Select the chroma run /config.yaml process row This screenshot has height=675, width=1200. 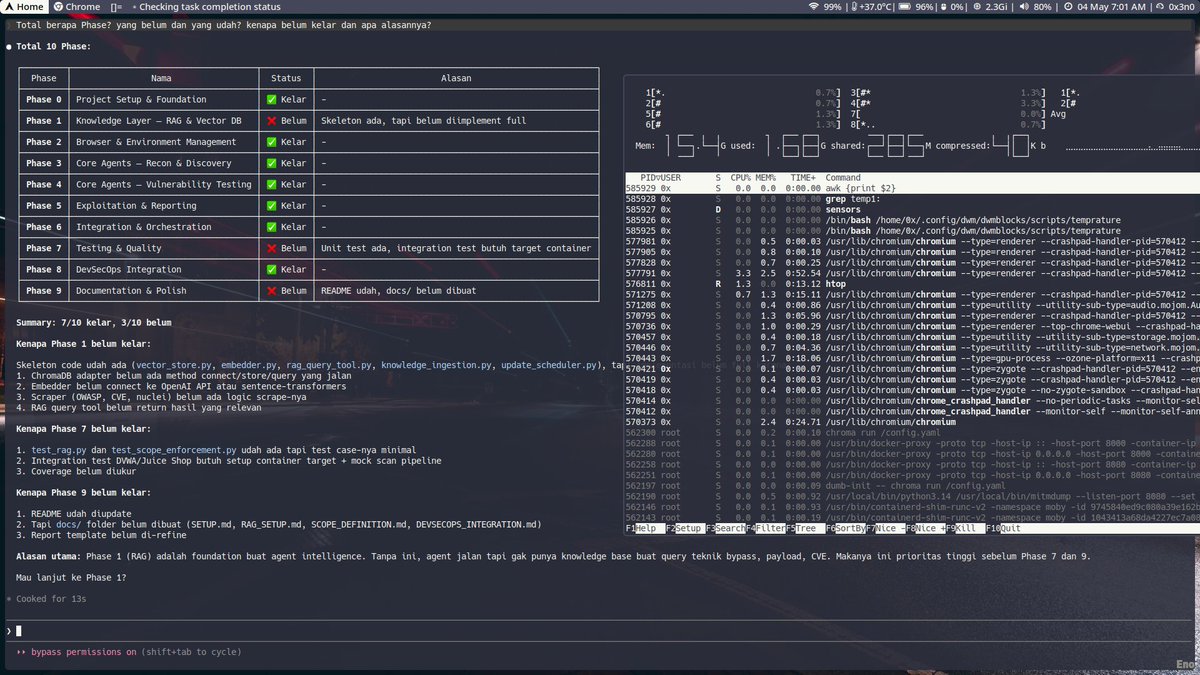(x=912, y=432)
